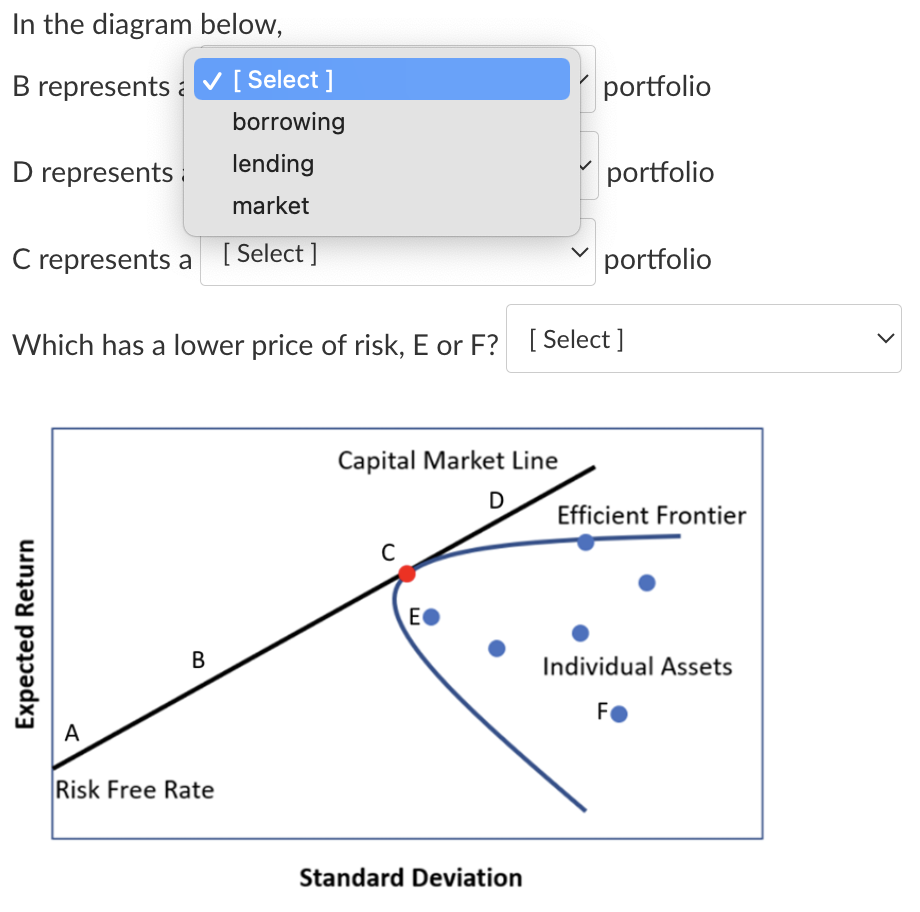Select "lending" in the dropdown list
The image size is (920, 912).
click(x=273, y=163)
